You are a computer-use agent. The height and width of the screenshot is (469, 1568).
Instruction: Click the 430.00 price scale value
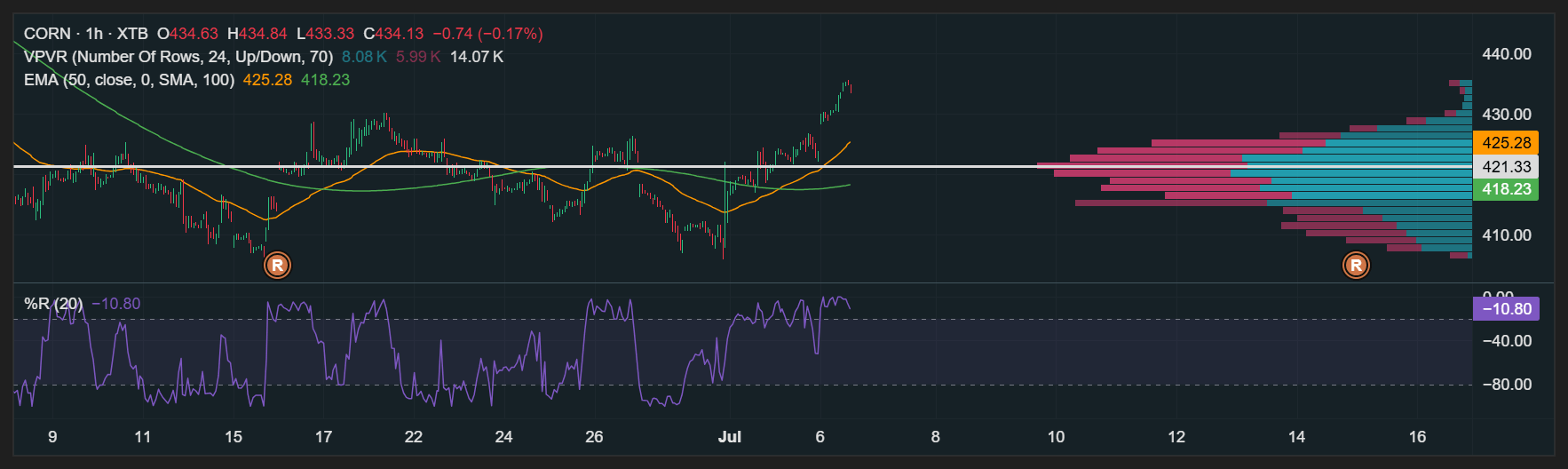(x=1507, y=115)
